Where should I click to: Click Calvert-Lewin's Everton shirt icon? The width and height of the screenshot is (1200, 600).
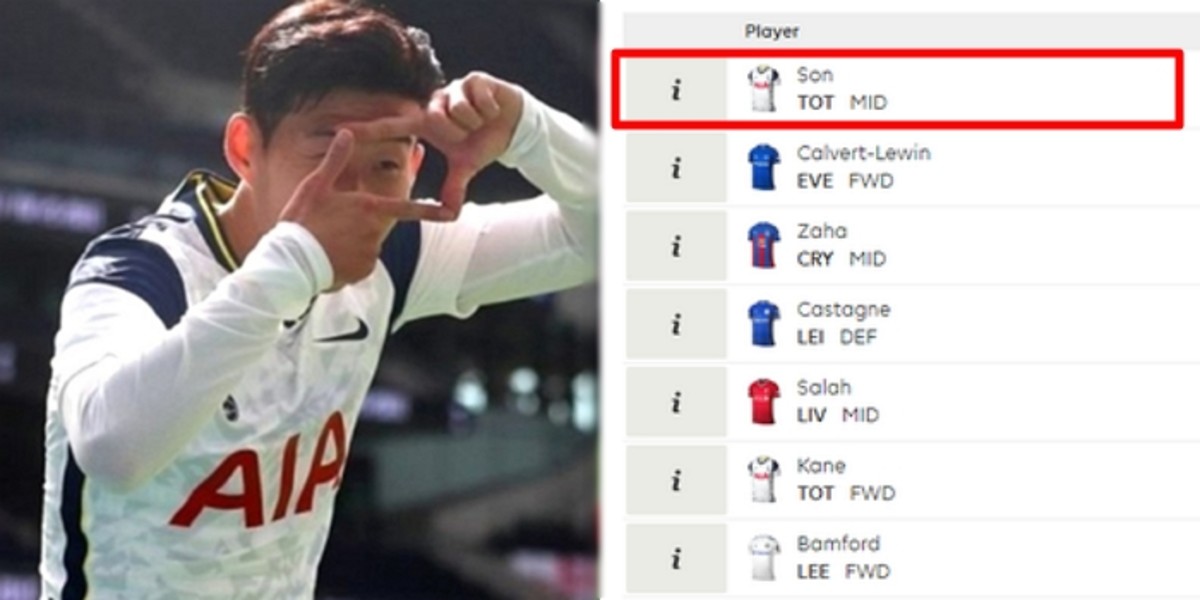(x=764, y=167)
